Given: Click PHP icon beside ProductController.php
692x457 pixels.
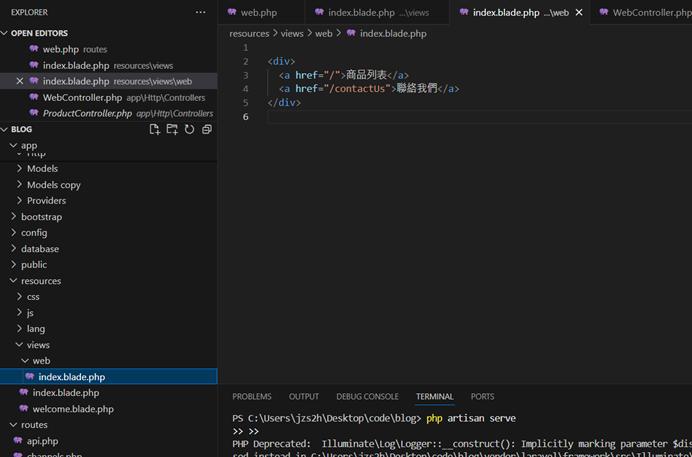Looking at the screenshot, I should click(x=34, y=113).
